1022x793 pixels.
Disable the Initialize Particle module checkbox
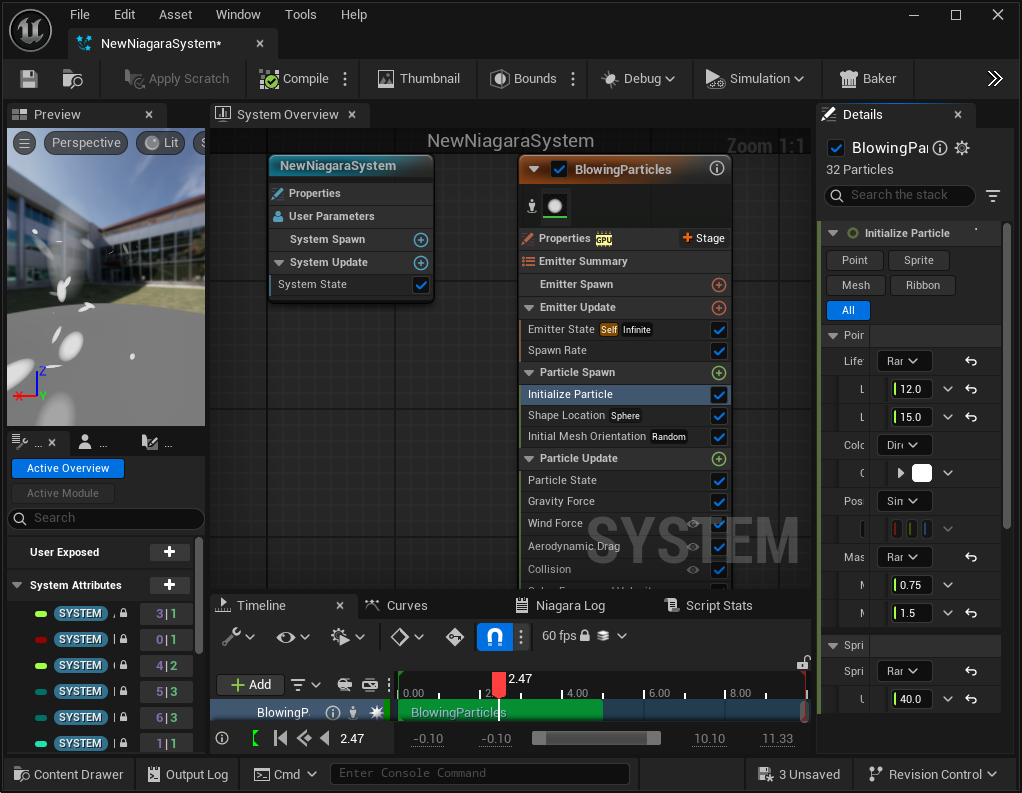(x=719, y=395)
